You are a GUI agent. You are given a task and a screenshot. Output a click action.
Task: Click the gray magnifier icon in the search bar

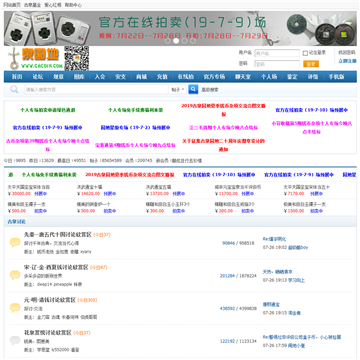14,89
